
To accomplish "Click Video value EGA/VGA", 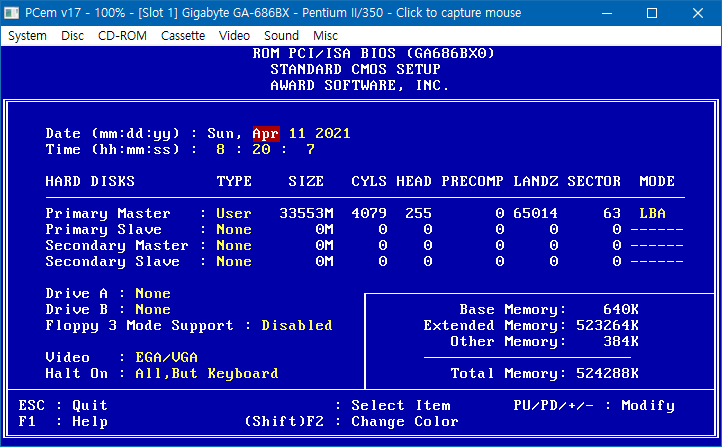I will [166, 357].
